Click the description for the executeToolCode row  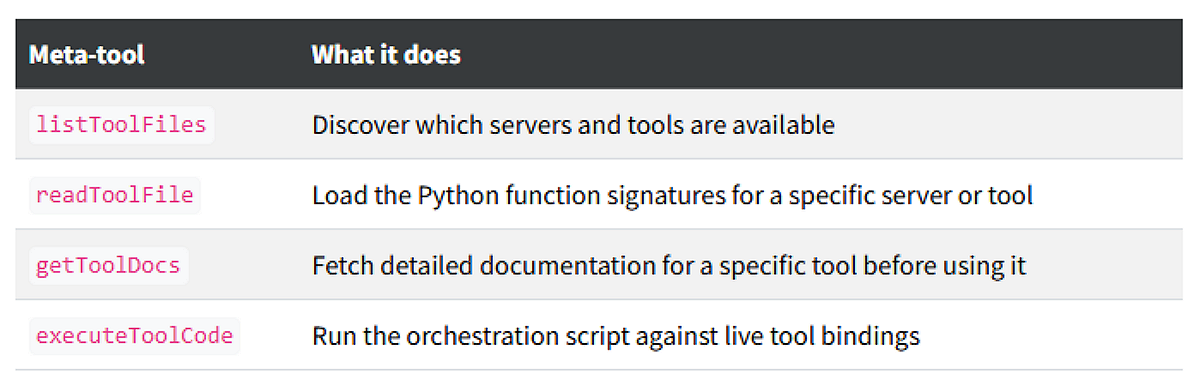(x=616, y=337)
